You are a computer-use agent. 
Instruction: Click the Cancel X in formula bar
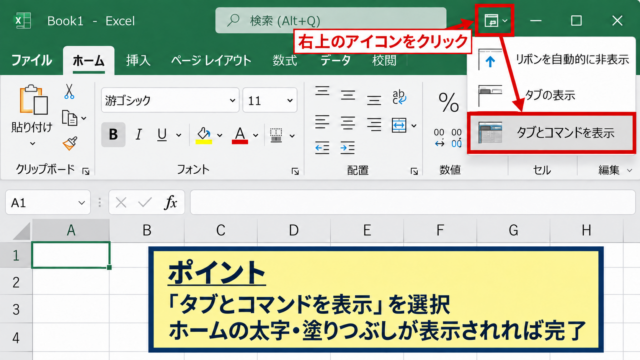(121, 202)
